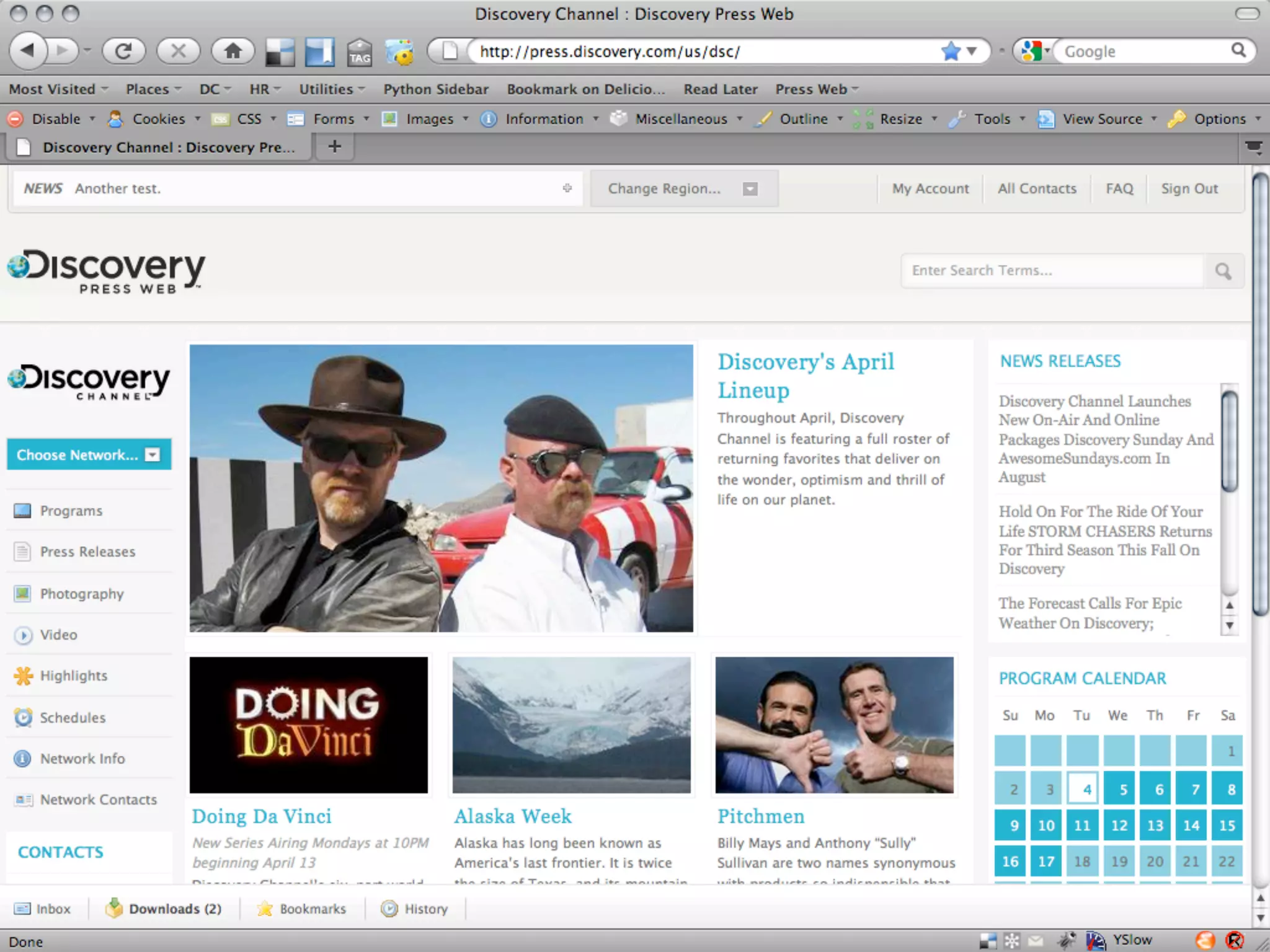The height and width of the screenshot is (952, 1270).
Task: Click the bookmark star in the address bar
Action: [950, 51]
